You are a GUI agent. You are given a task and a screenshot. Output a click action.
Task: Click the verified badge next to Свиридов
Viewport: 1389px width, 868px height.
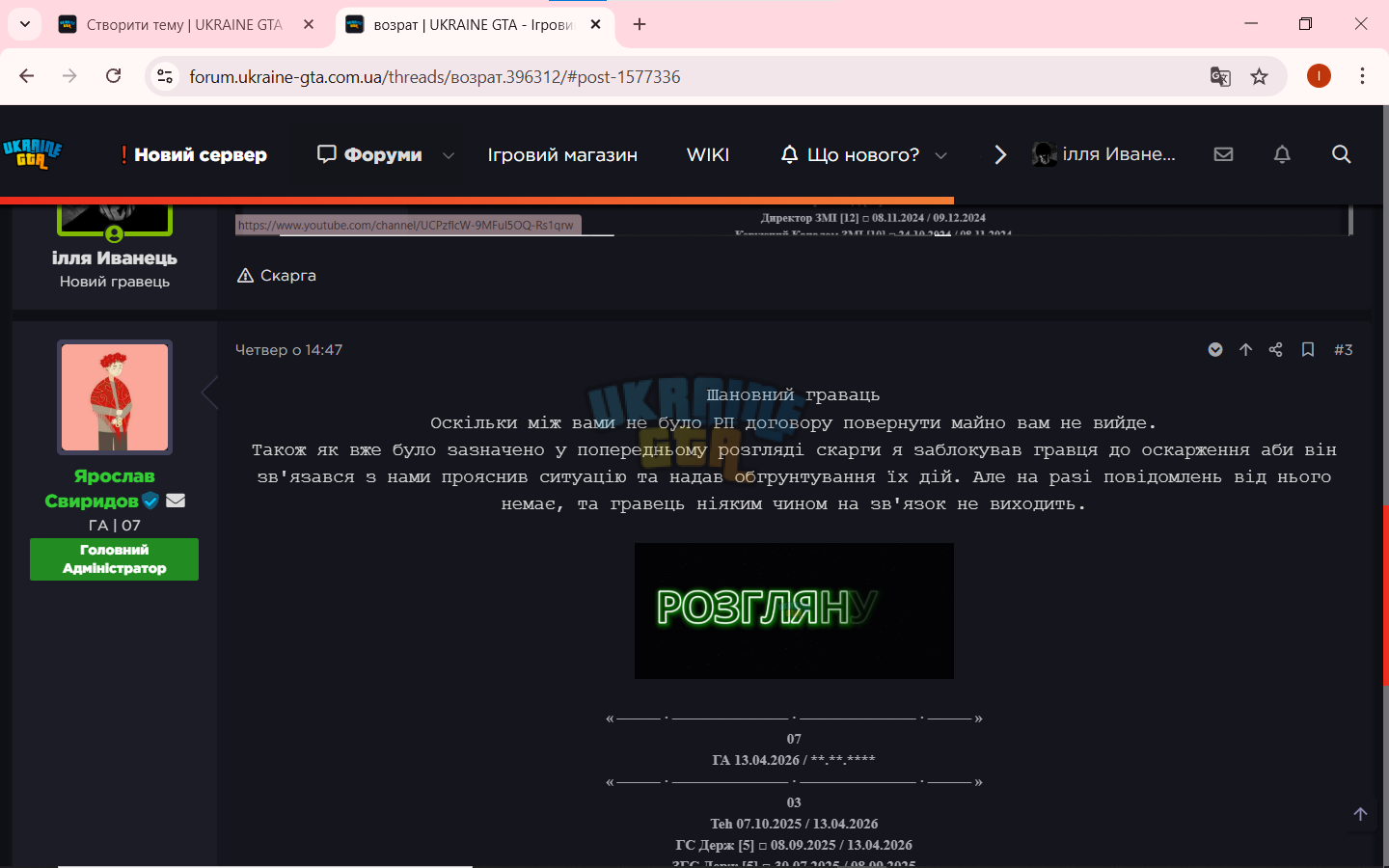point(150,501)
